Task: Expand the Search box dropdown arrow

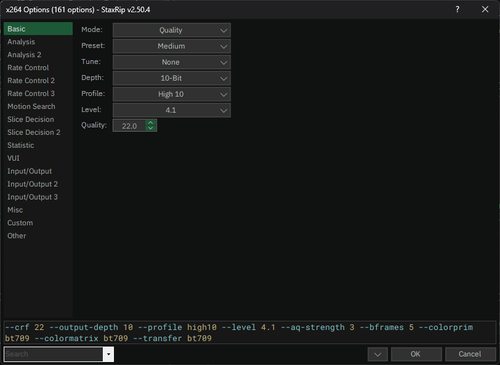Action: [x=109, y=354]
